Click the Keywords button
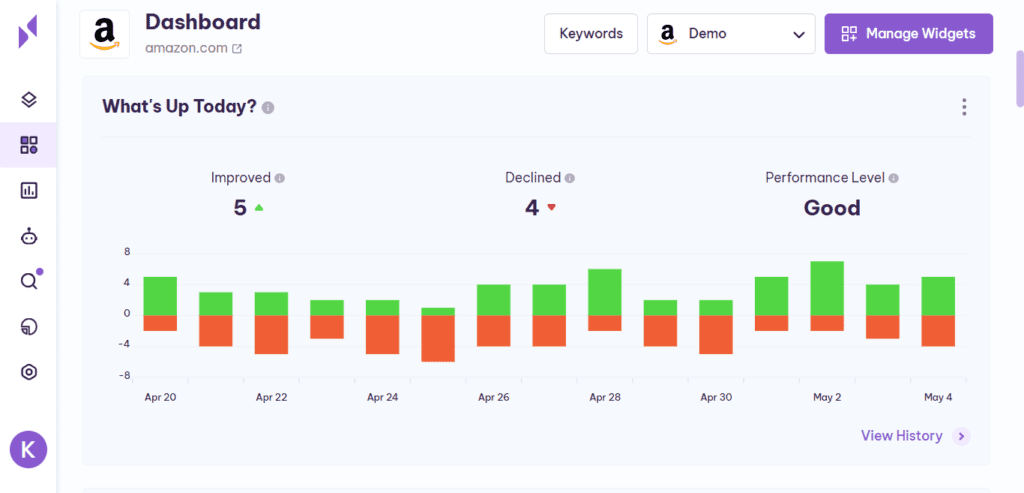1024x493 pixels. point(590,34)
